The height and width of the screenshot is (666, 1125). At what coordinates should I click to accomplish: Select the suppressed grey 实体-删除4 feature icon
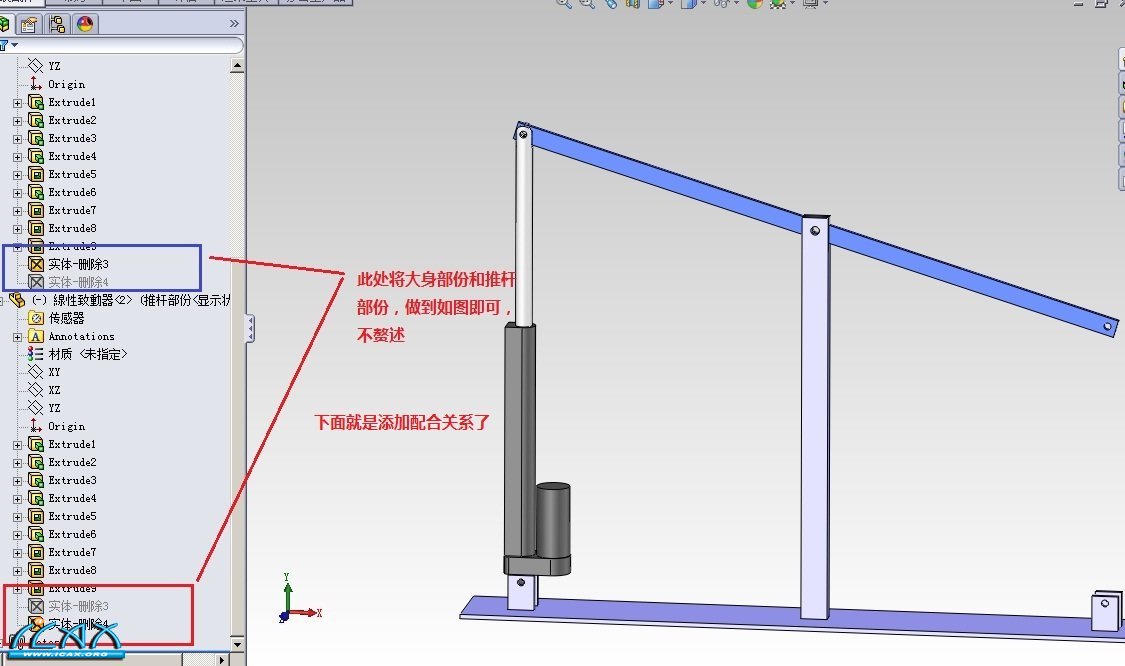36,282
